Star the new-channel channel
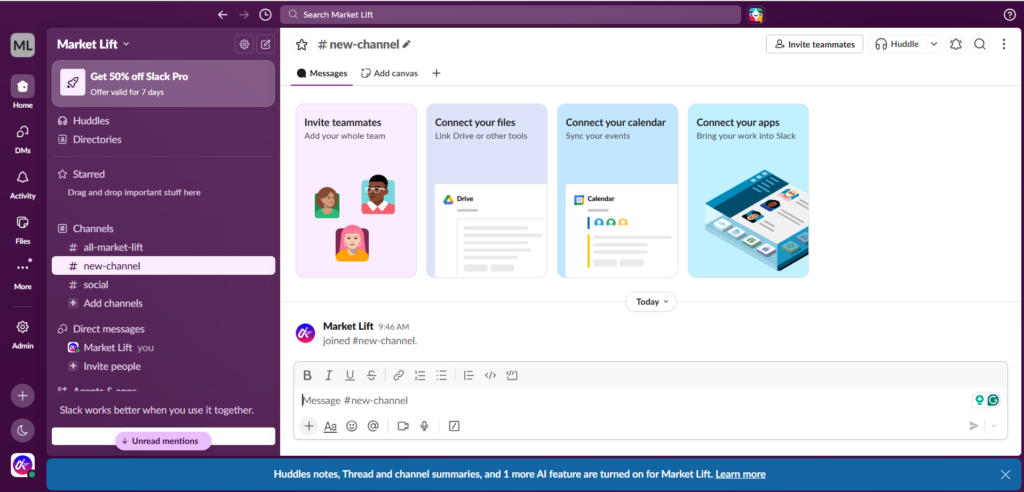 click(x=301, y=44)
